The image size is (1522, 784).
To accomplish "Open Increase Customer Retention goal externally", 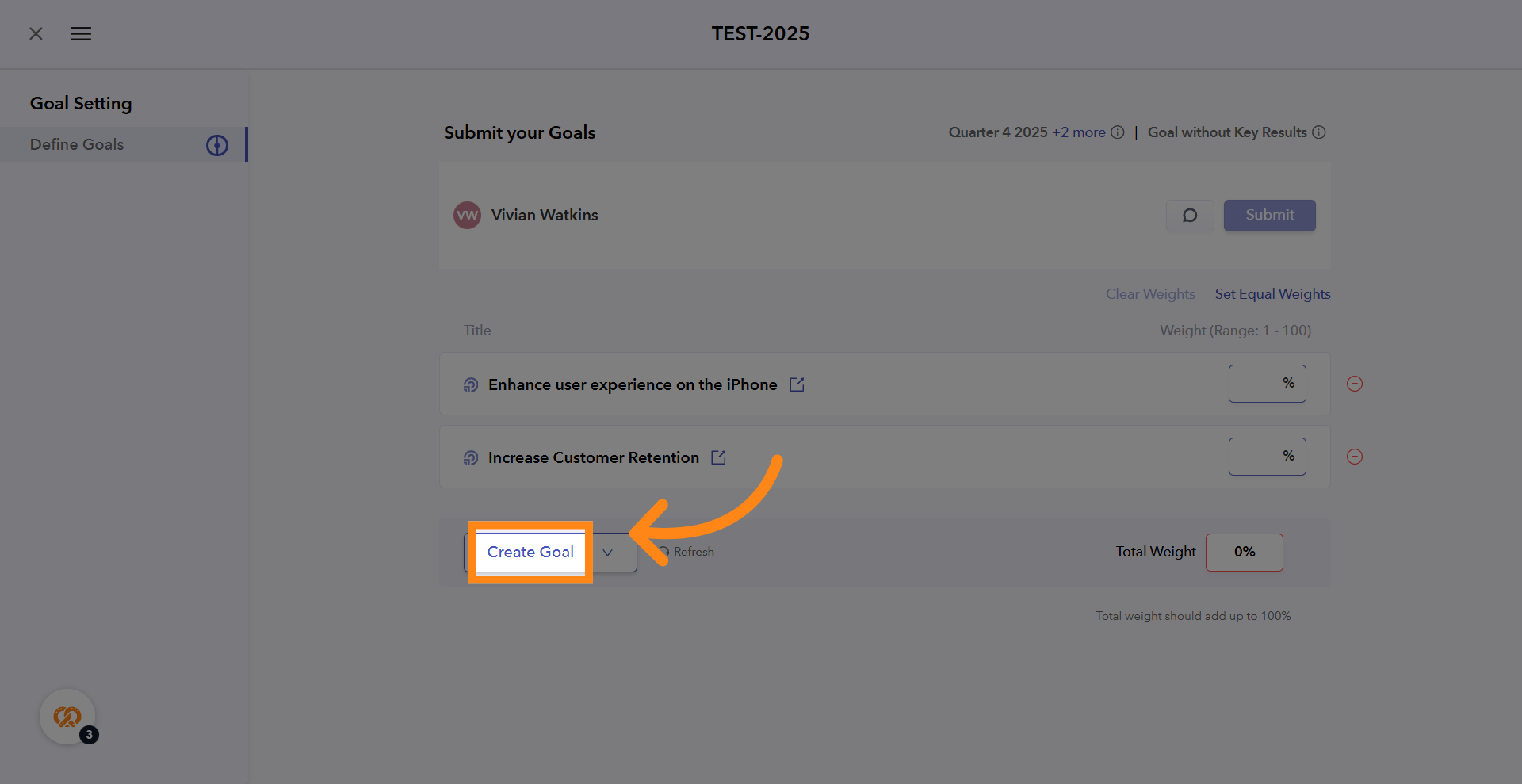I will click(x=718, y=457).
